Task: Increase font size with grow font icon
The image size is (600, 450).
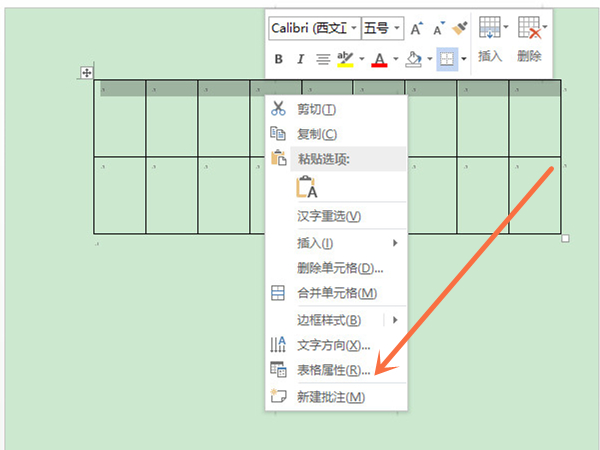Action: [417, 28]
